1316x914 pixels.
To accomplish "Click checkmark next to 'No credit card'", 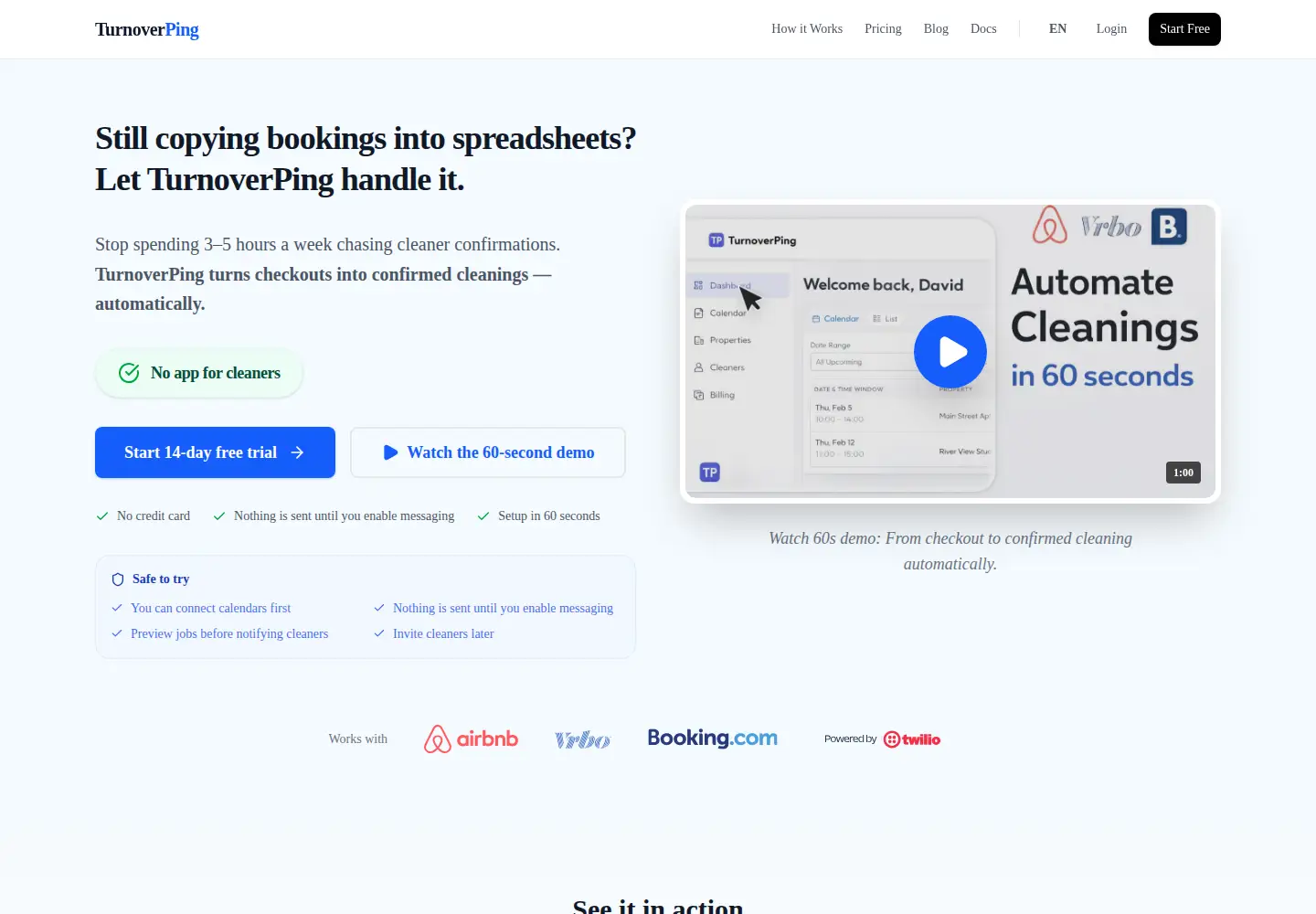I will tap(102, 516).
